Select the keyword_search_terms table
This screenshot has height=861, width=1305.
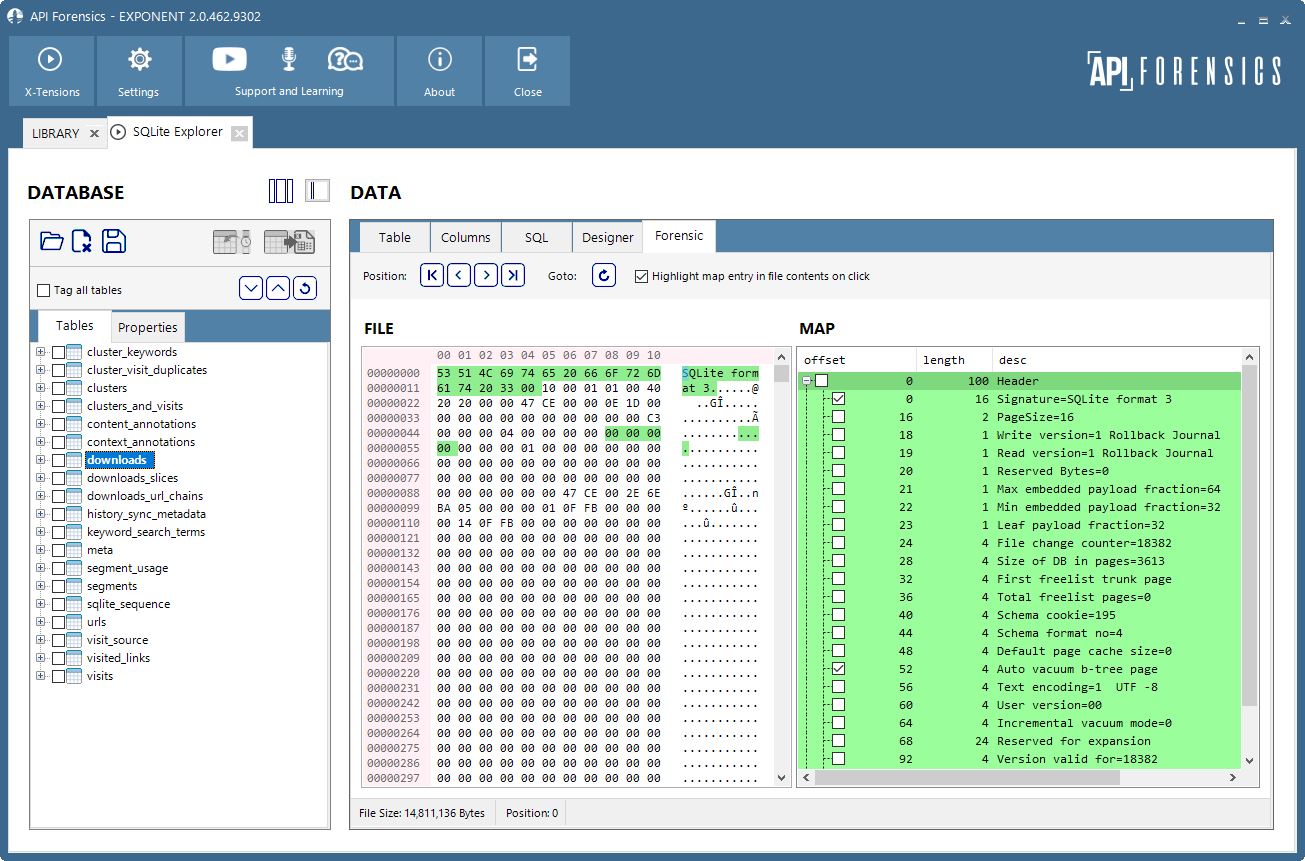tap(146, 532)
